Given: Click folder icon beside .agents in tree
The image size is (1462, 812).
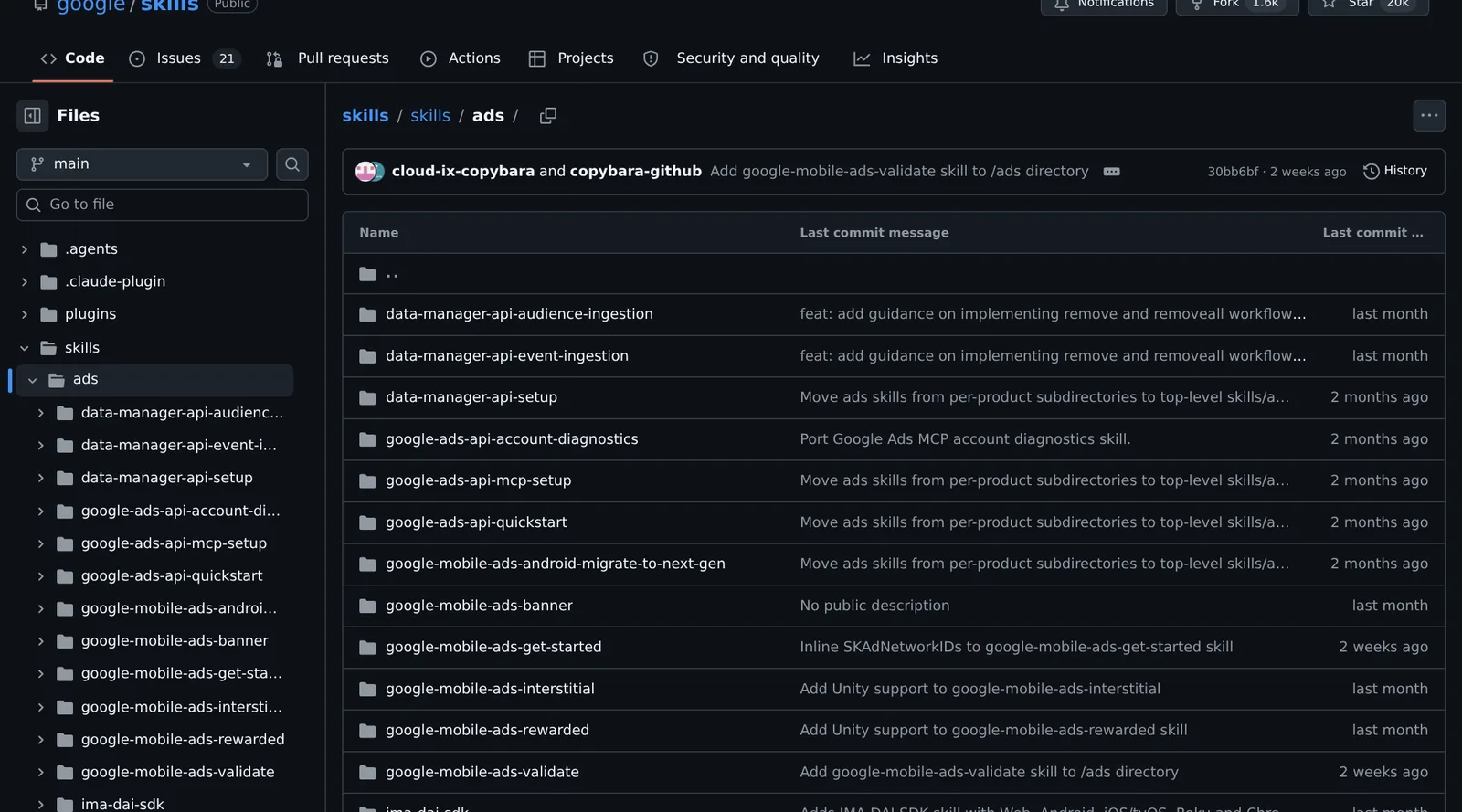Looking at the screenshot, I should coord(48,249).
